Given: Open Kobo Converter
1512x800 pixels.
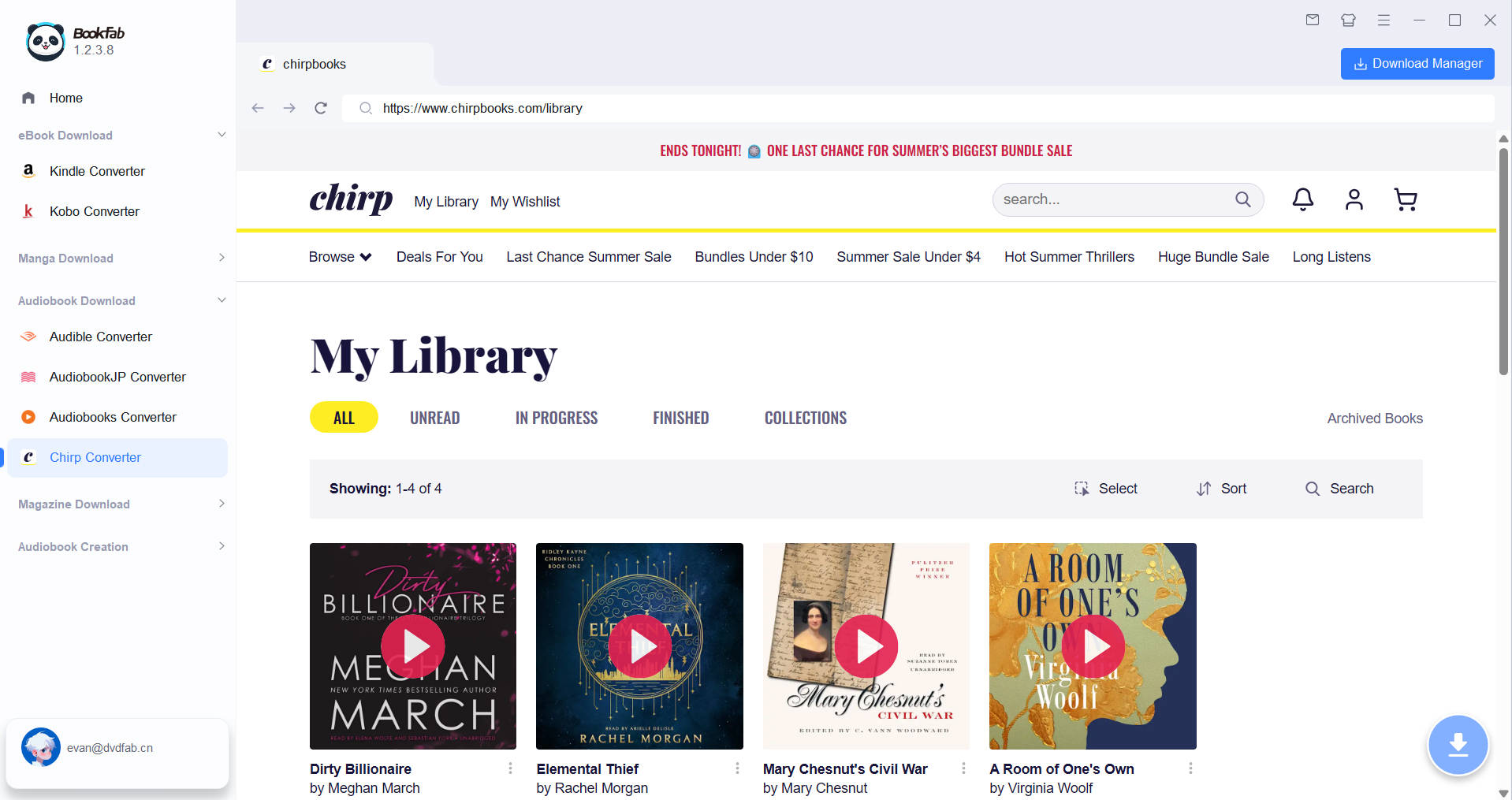Looking at the screenshot, I should tap(94, 211).
